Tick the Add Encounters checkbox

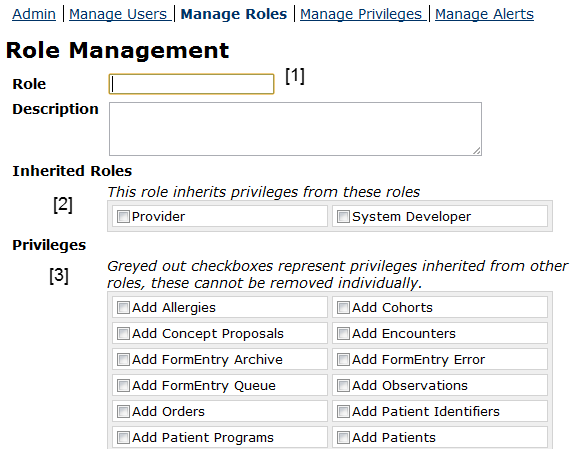(343, 333)
